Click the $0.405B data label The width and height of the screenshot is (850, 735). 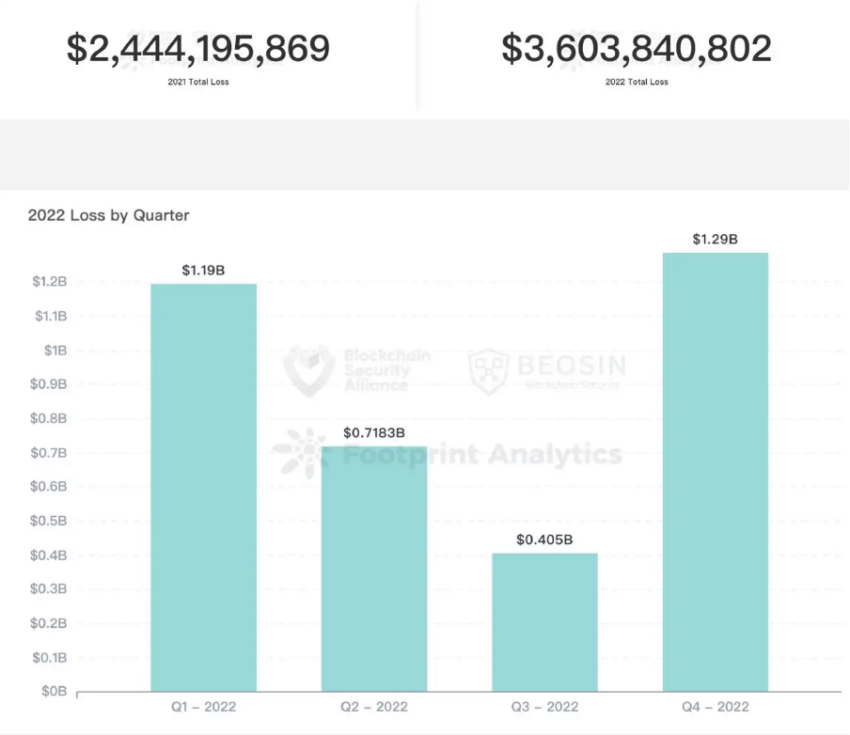coord(545,539)
